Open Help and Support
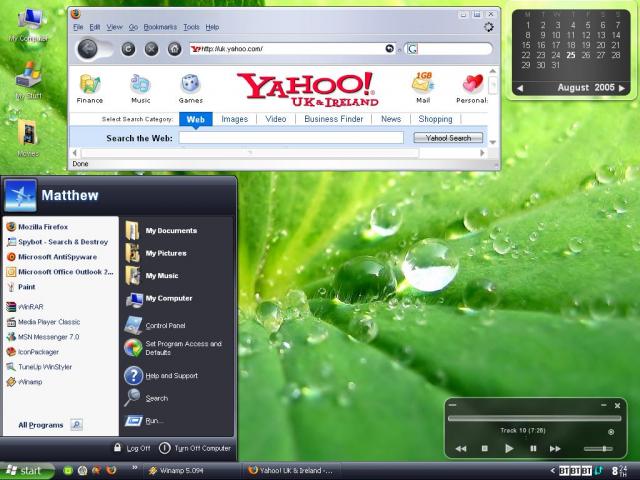Viewport: 640px width, 480px height. [x=161, y=376]
